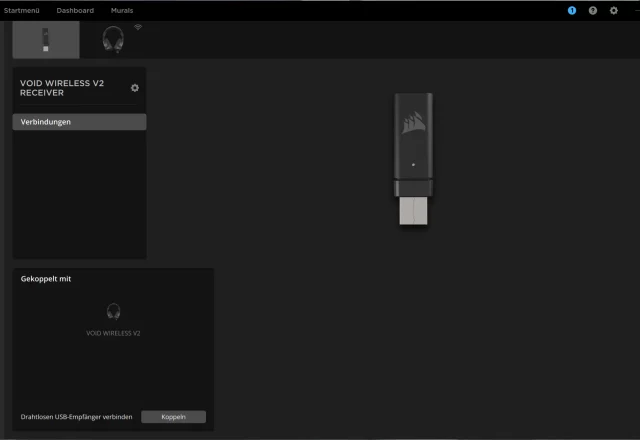Image resolution: width=640 pixels, height=440 pixels.
Task: Switch to the Dashboard view
Action: [75, 10]
